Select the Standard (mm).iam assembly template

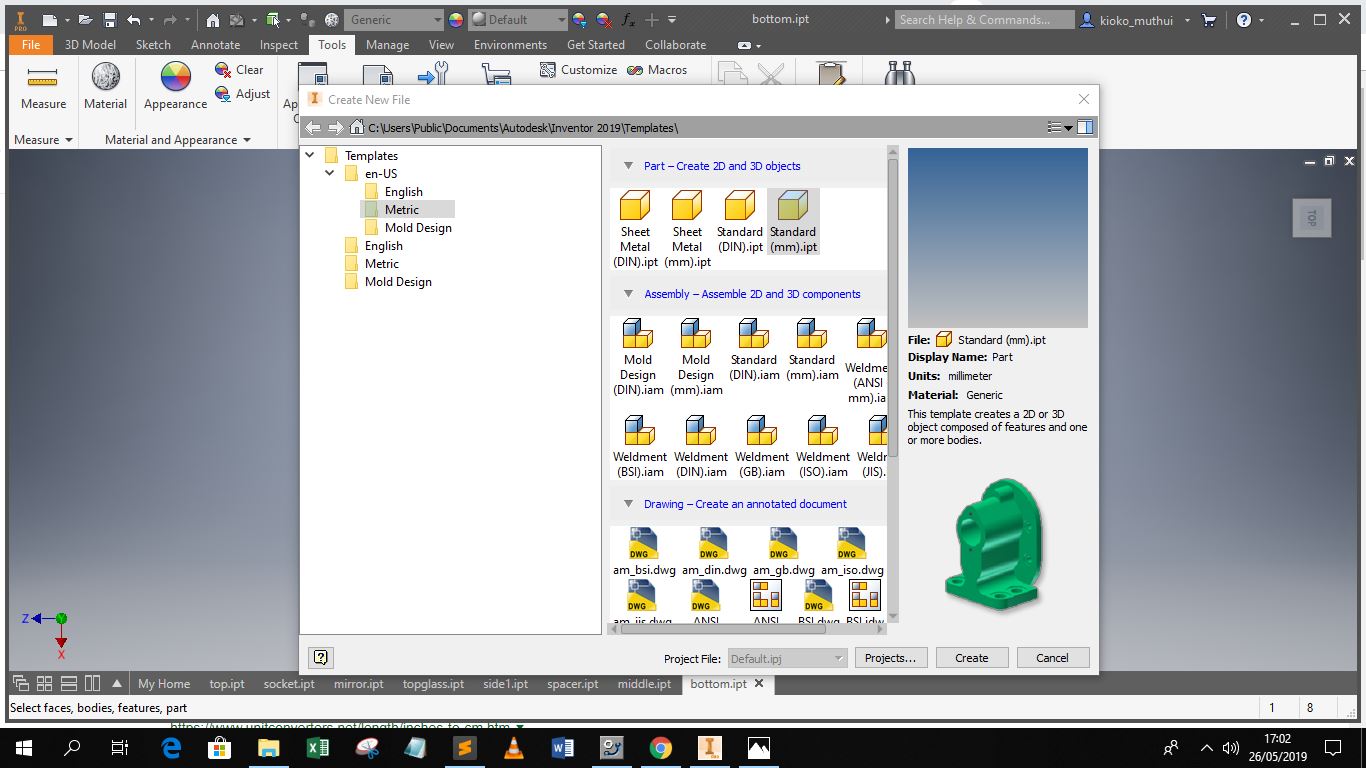(812, 351)
